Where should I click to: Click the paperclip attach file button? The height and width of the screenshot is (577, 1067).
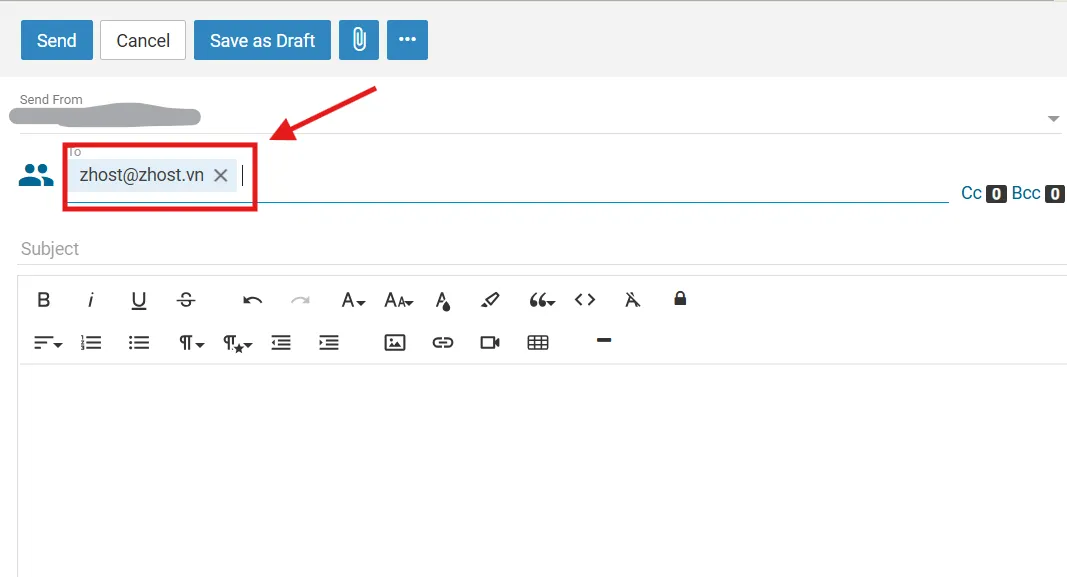pyautogui.click(x=358, y=40)
